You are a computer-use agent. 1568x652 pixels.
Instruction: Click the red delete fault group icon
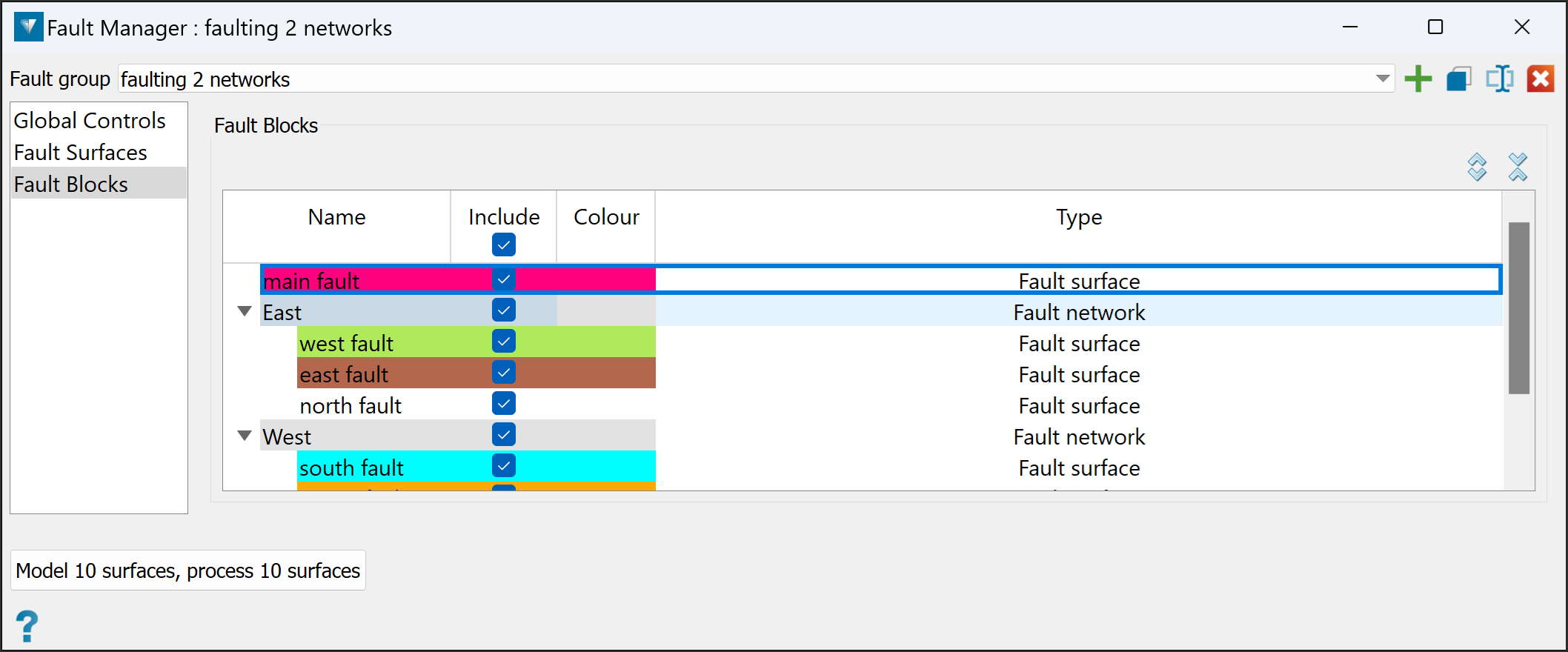point(1541,79)
